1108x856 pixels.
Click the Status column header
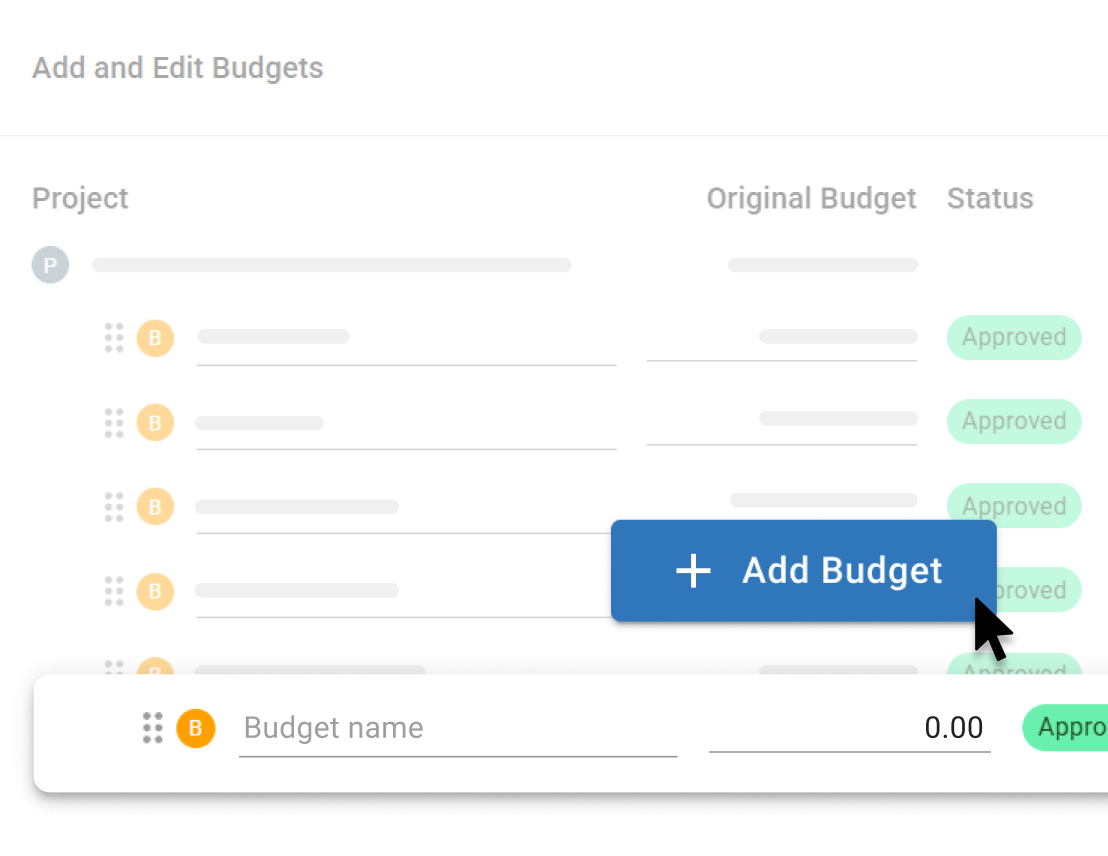tap(990, 198)
